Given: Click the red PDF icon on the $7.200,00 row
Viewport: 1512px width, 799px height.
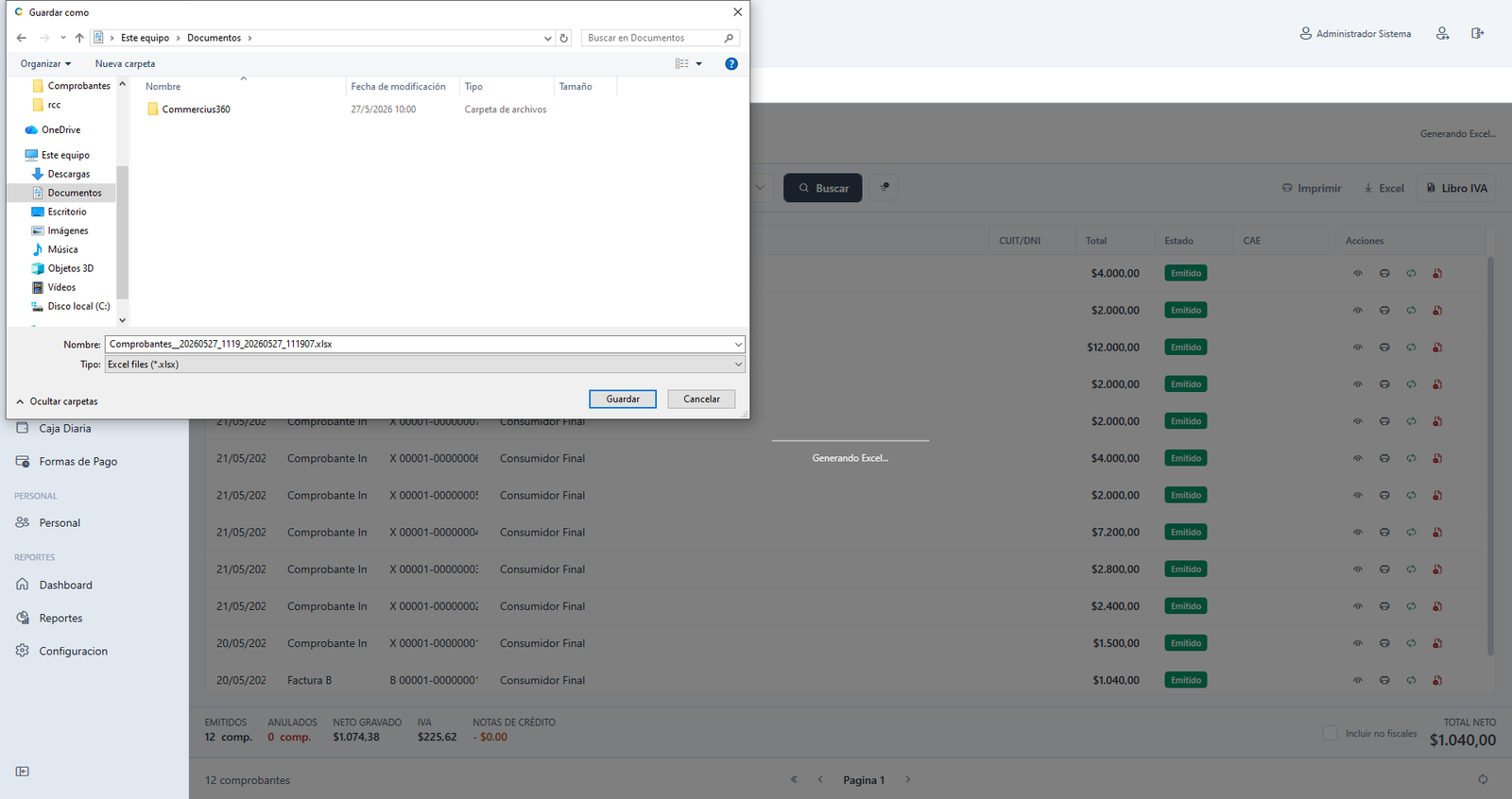Looking at the screenshot, I should click(x=1437, y=533).
